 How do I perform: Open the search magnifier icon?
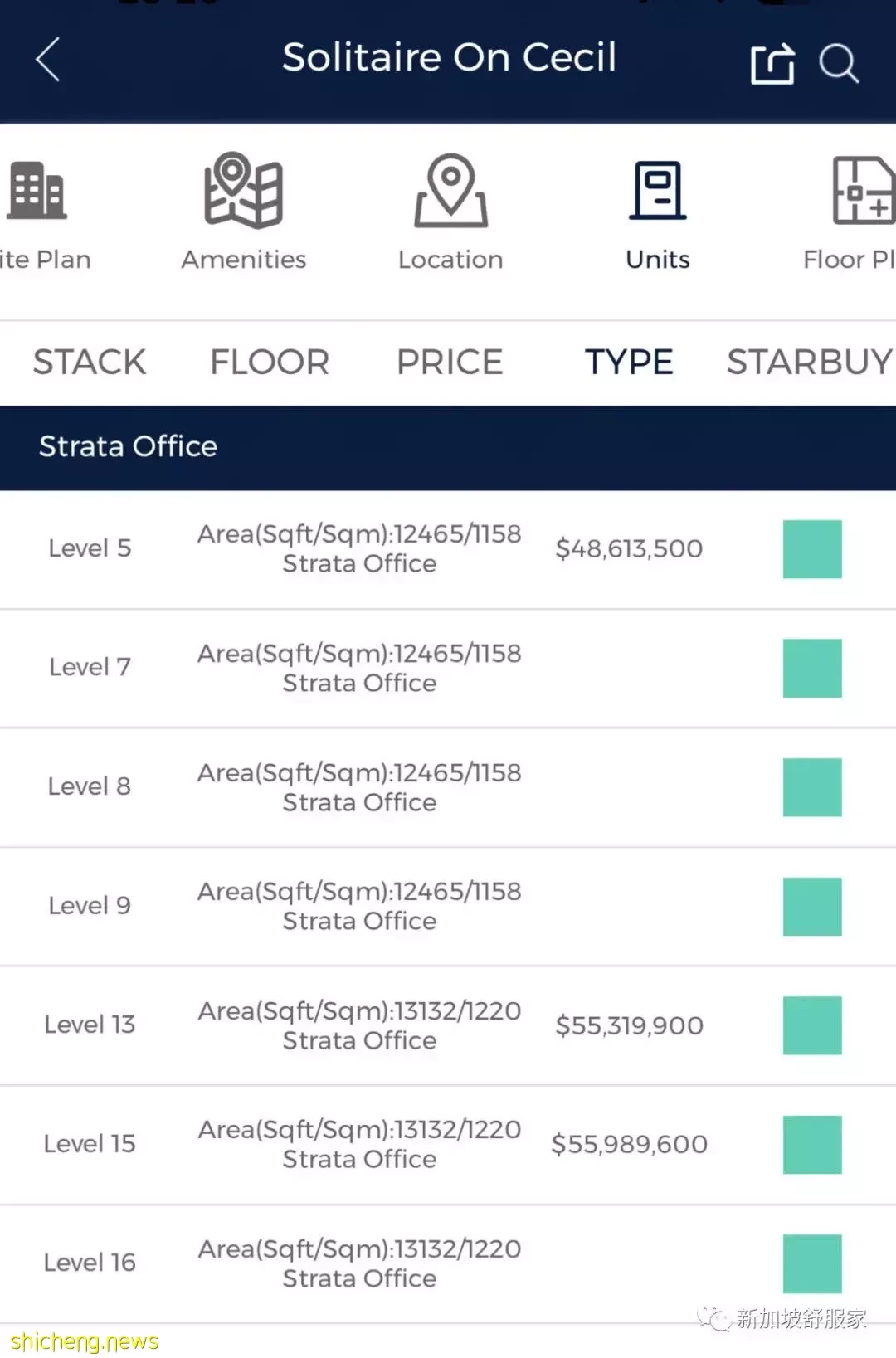[839, 64]
